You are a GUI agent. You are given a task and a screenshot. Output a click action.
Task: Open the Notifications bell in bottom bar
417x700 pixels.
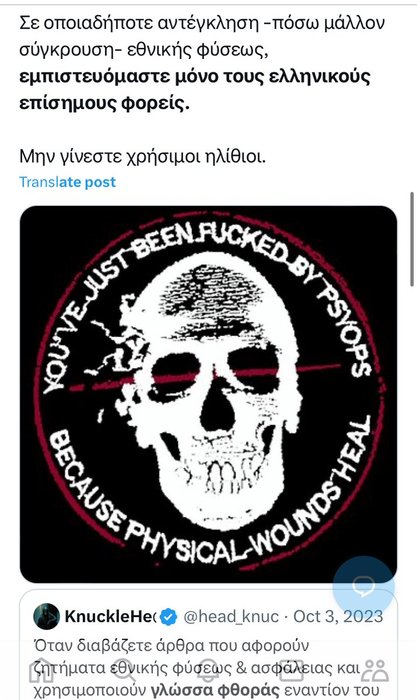tap(208, 670)
